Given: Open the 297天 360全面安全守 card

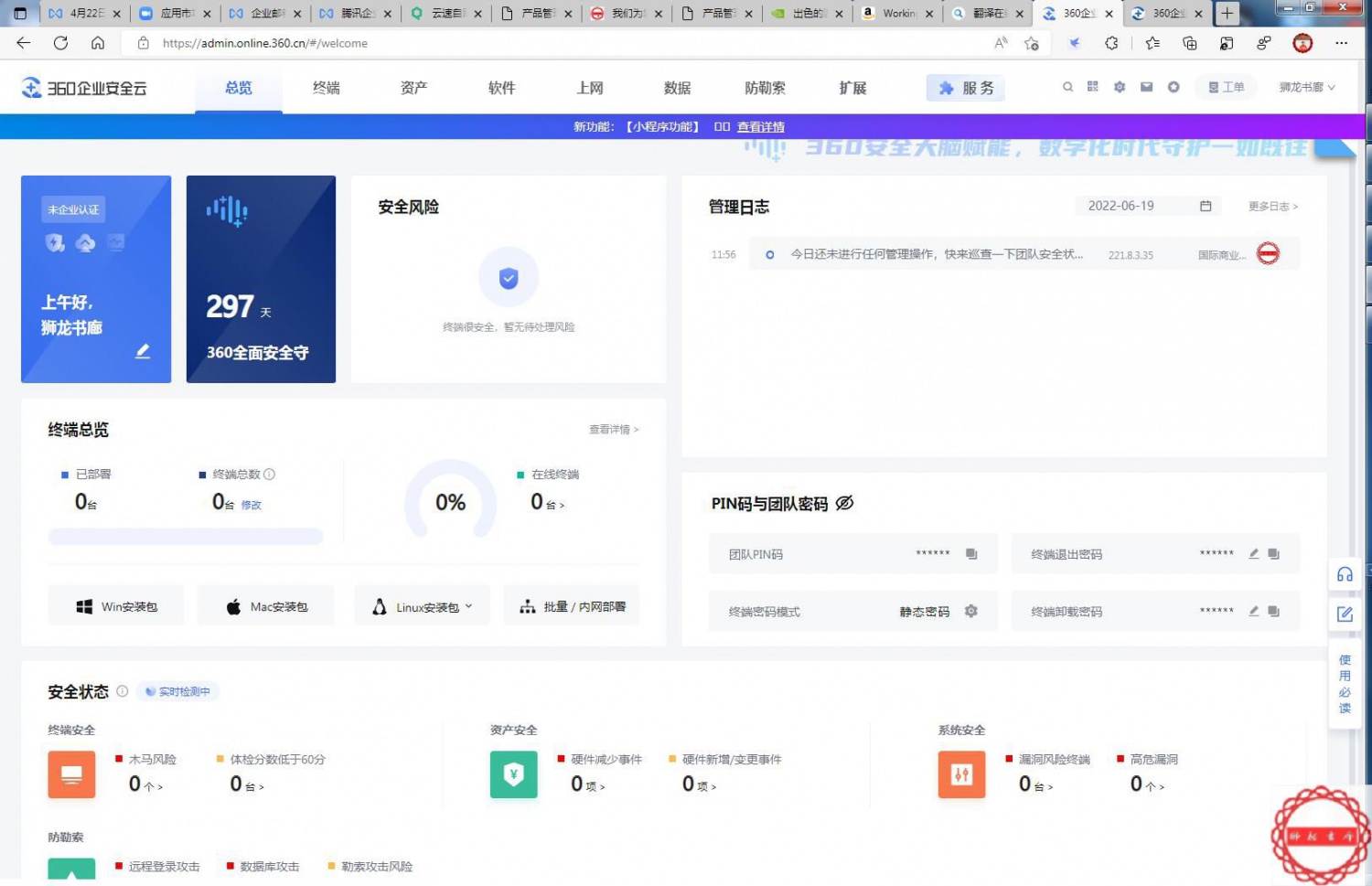Looking at the screenshot, I should pyautogui.click(x=261, y=279).
